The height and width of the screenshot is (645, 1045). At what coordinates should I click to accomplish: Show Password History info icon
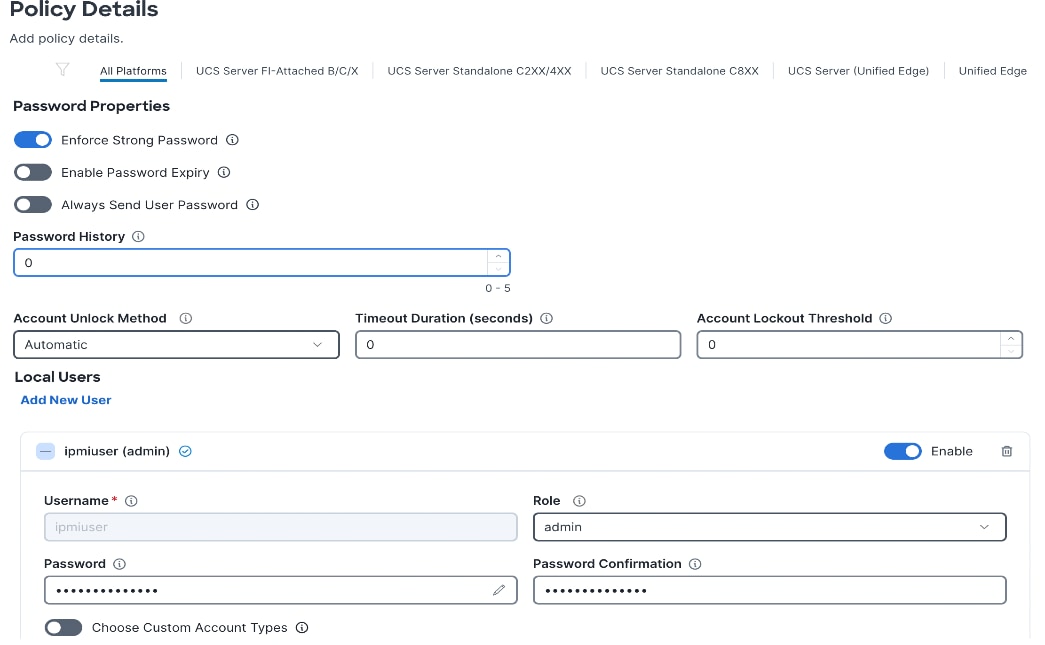click(x=138, y=237)
